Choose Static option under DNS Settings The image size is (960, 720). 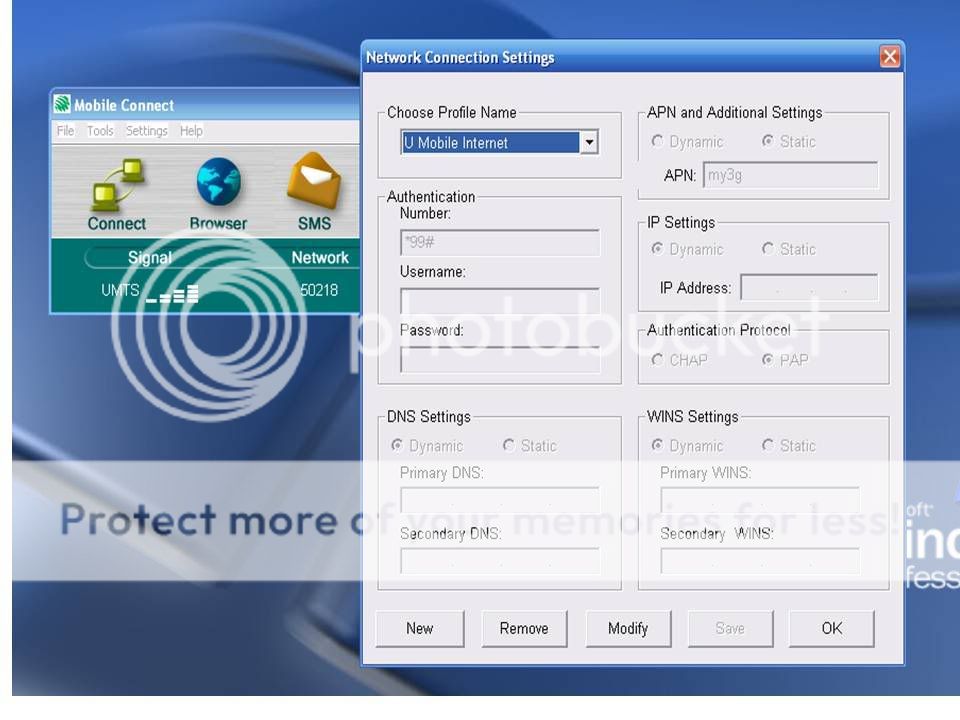509,446
